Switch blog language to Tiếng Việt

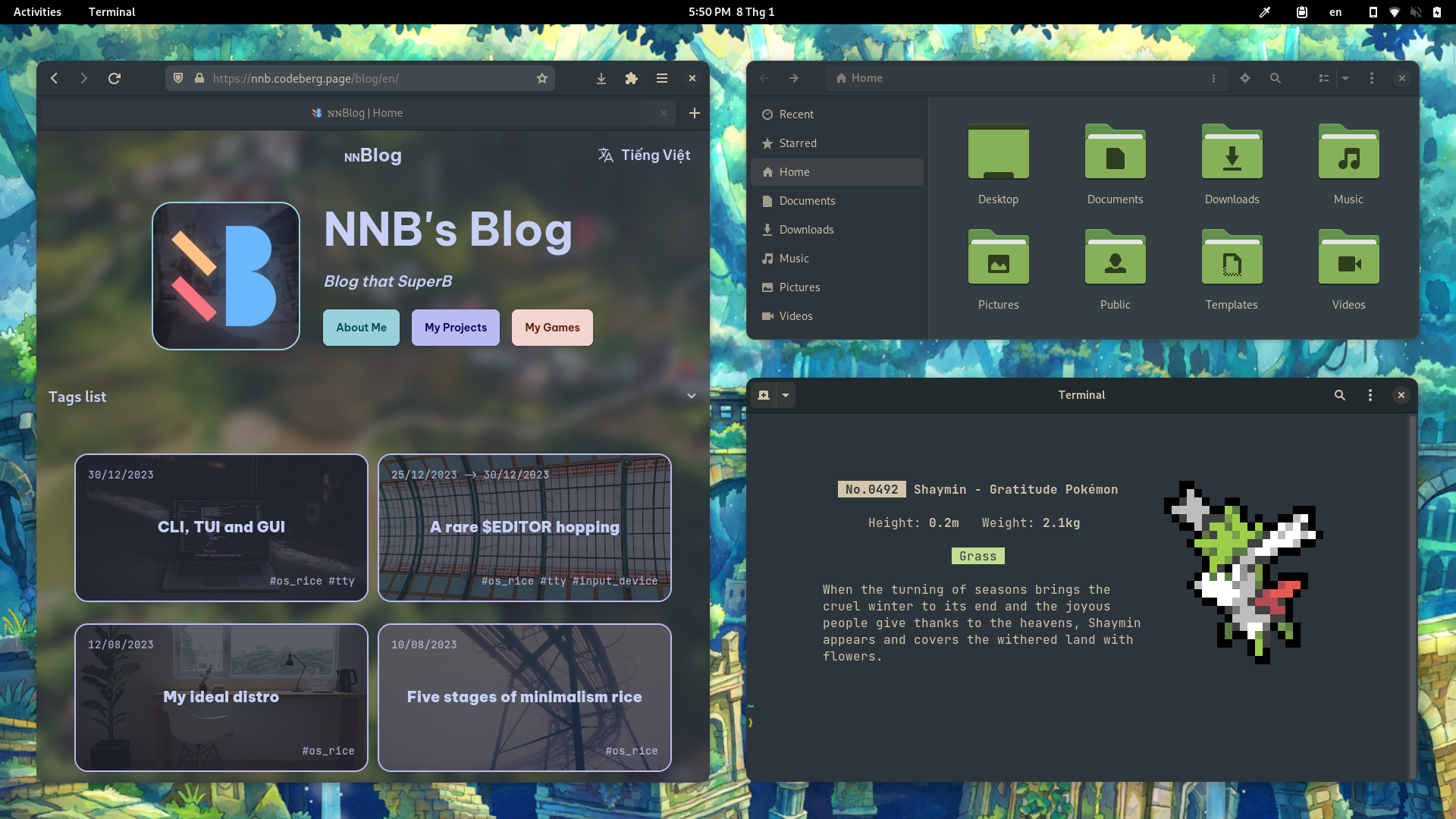[644, 155]
